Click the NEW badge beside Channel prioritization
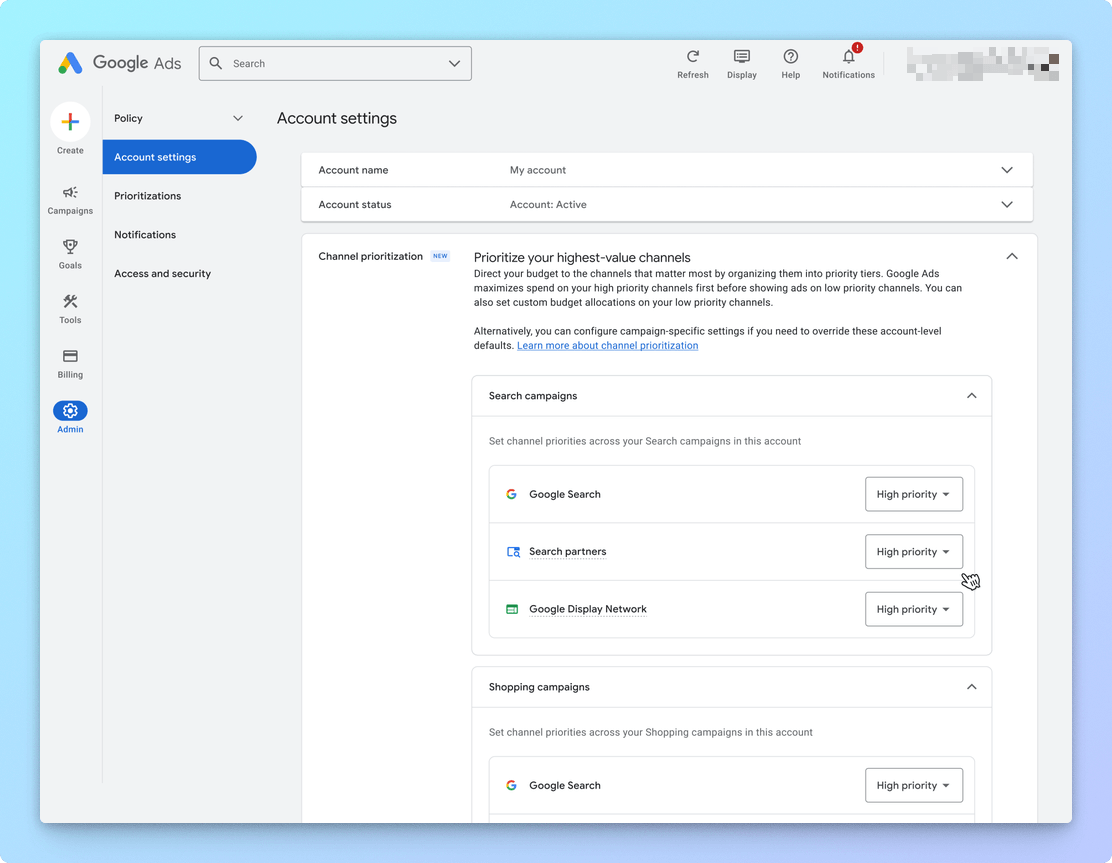 click(440, 256)
